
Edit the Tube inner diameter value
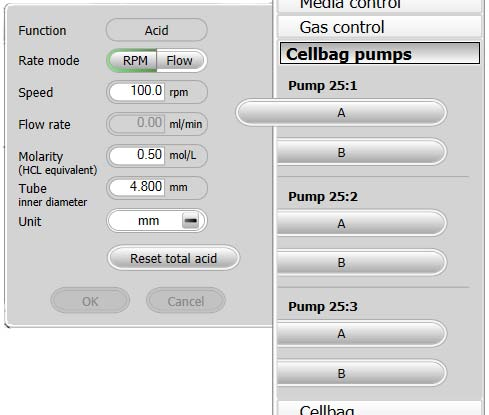point(137,187)
